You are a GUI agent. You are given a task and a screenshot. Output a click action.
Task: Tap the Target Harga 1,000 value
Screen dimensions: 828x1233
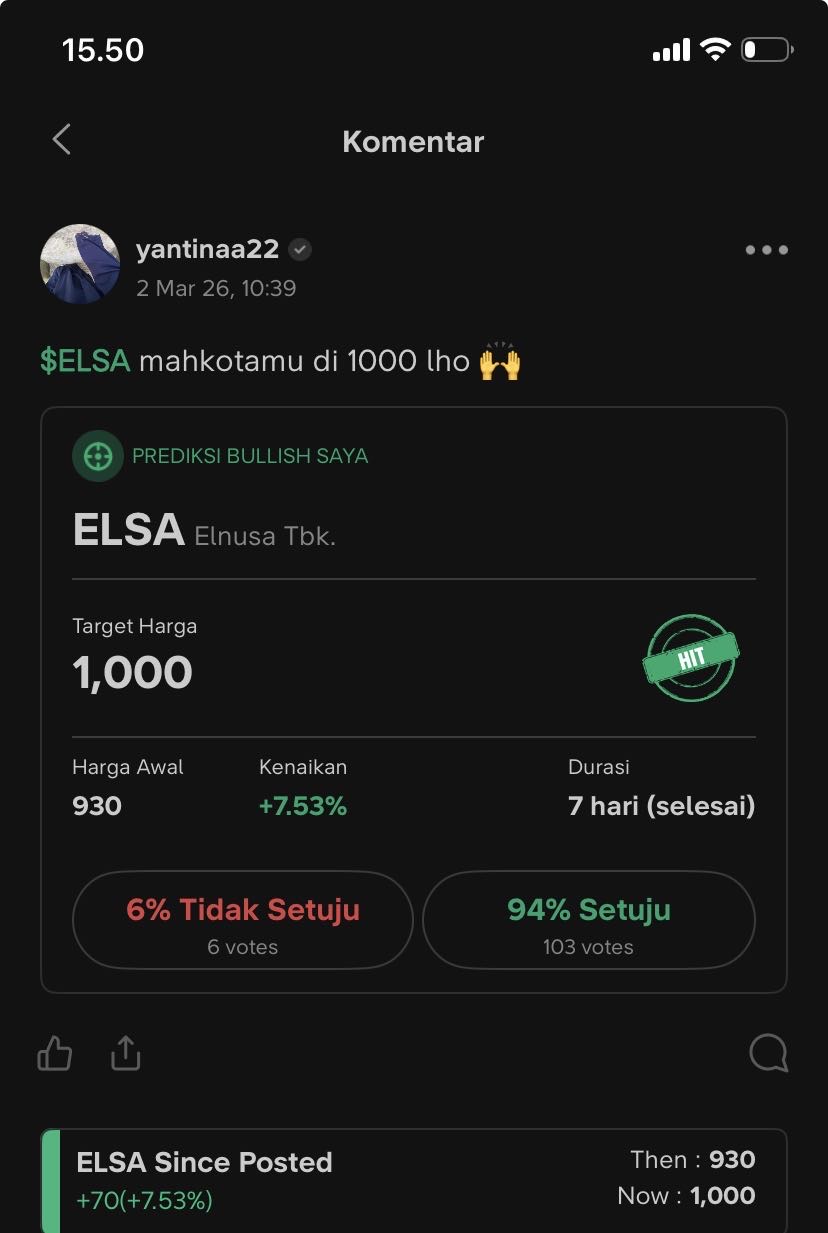coord(132,672)
